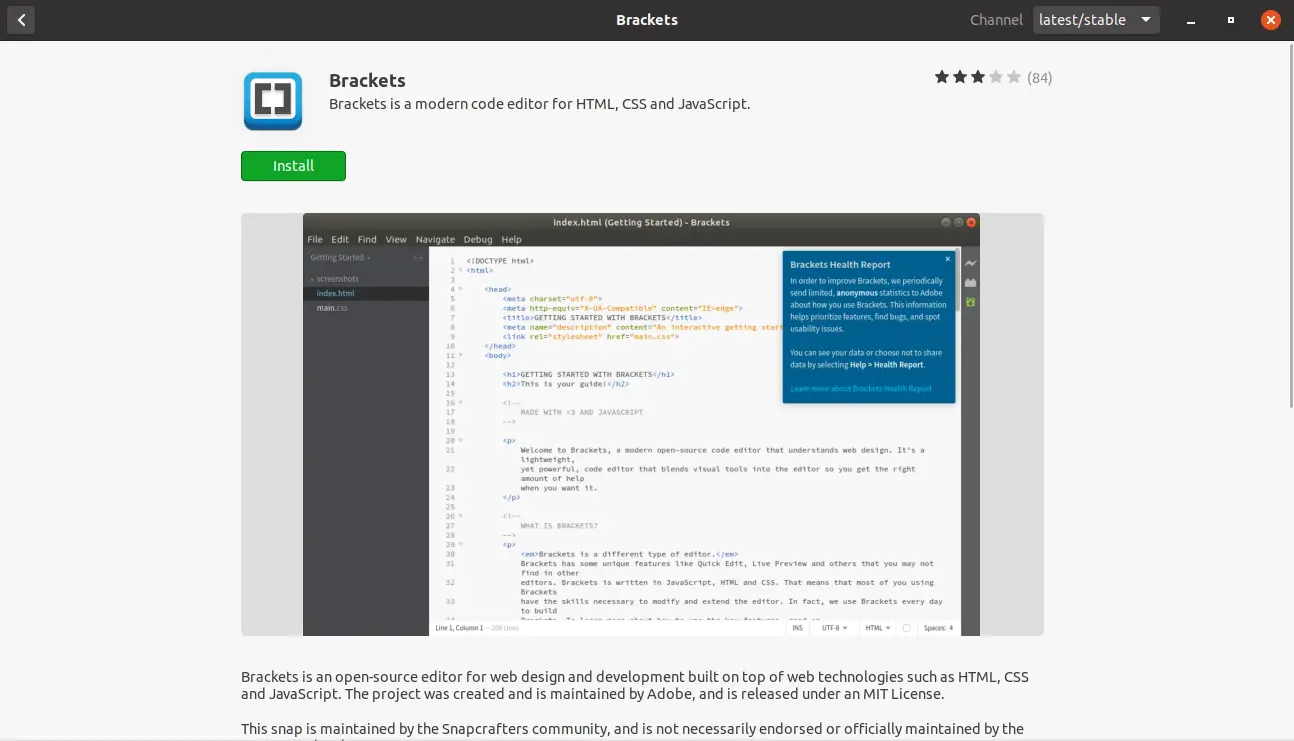The width and height of the screenshot is (1294, 741).
Task: Go back using the header arrow button
Action: point(21,19)
